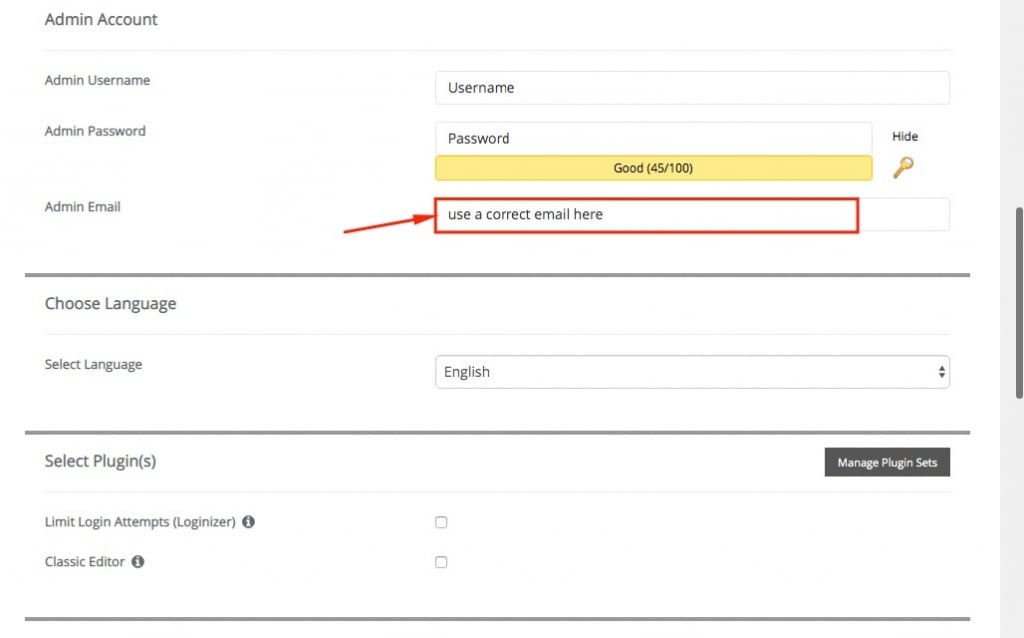Screen dimensions: 1024x638
Task: Click the Admin Password label text
Action: (x=95, y=131)
